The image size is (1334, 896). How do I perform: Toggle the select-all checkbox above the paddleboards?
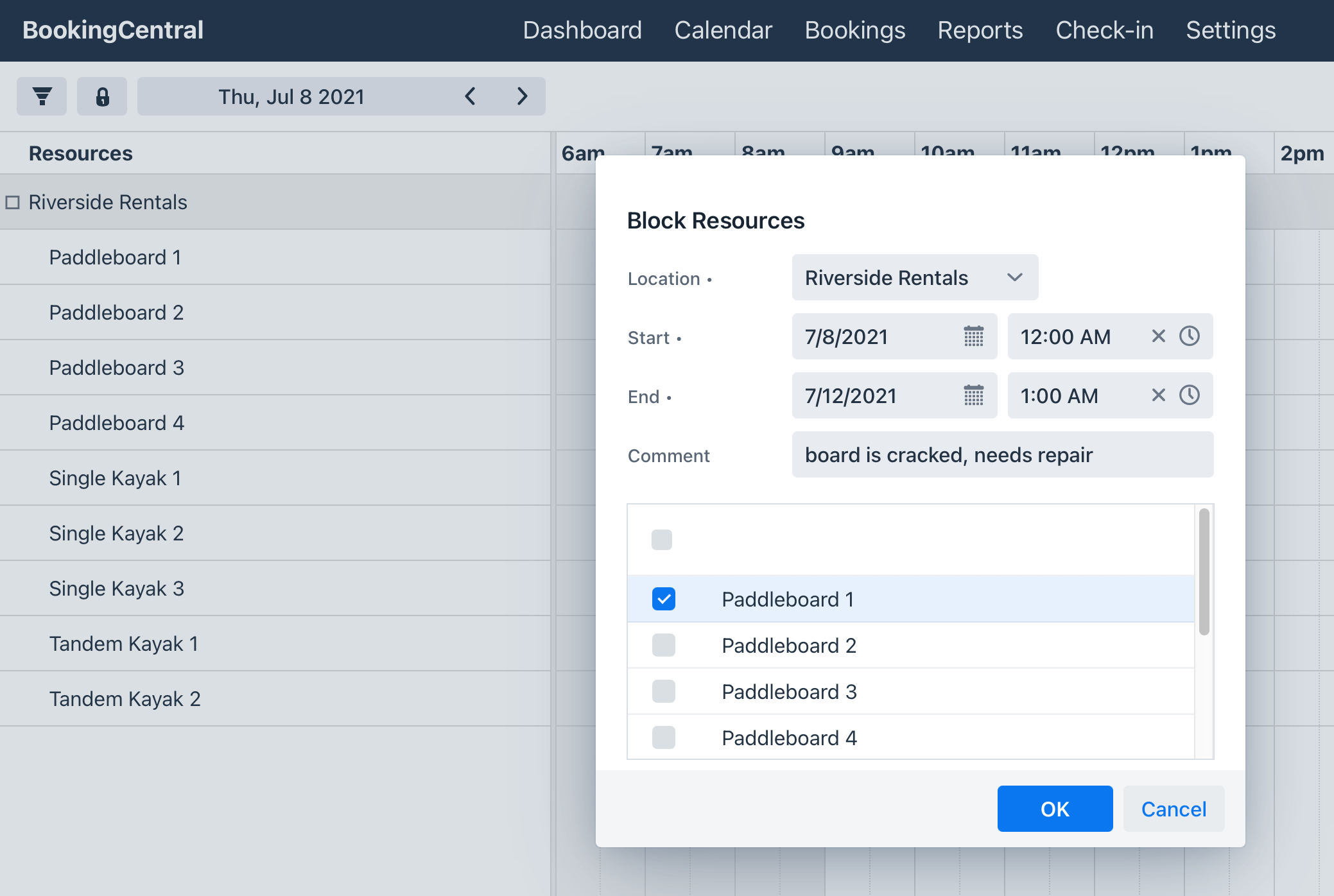coord(663,540)
